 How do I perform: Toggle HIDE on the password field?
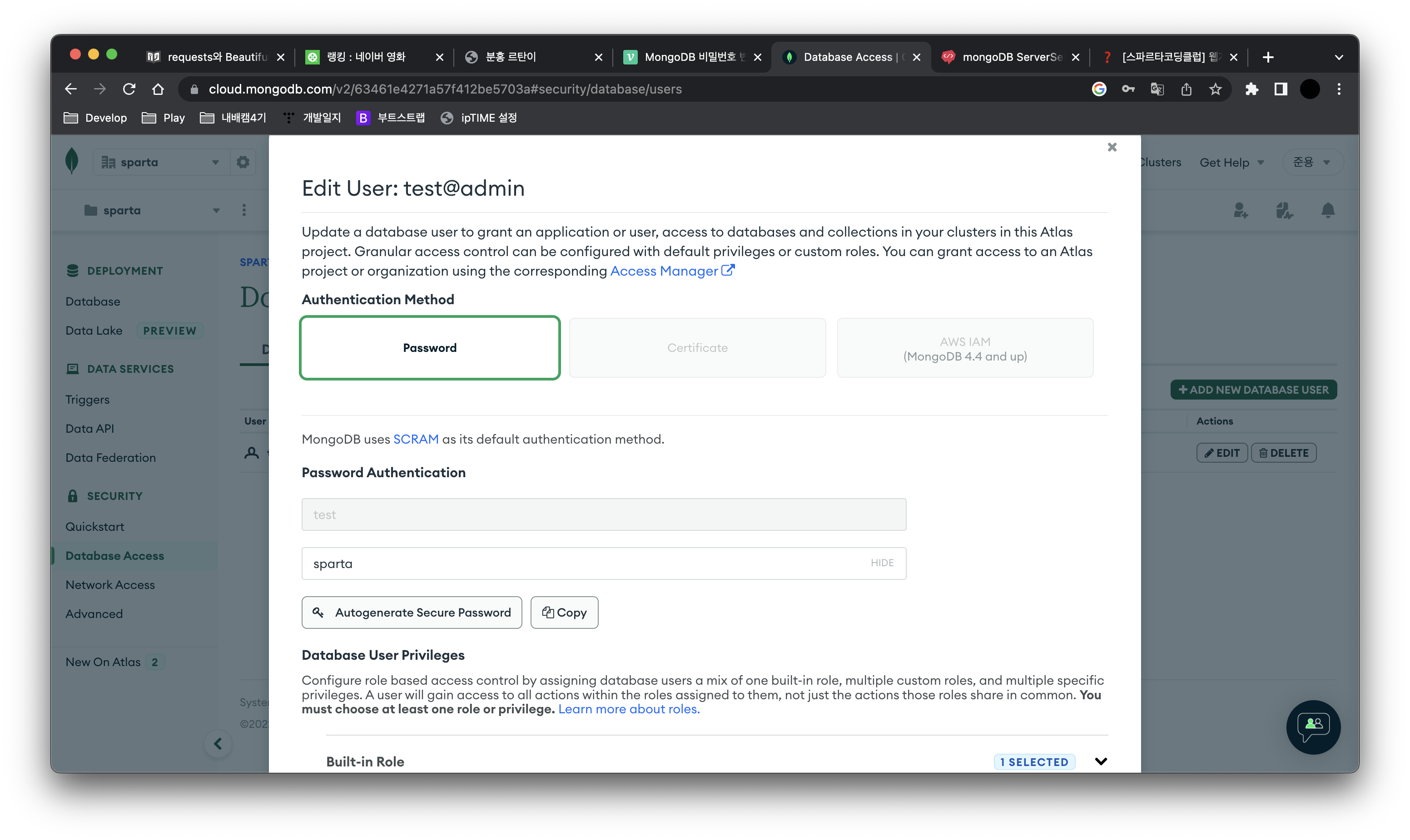point(882,563)
